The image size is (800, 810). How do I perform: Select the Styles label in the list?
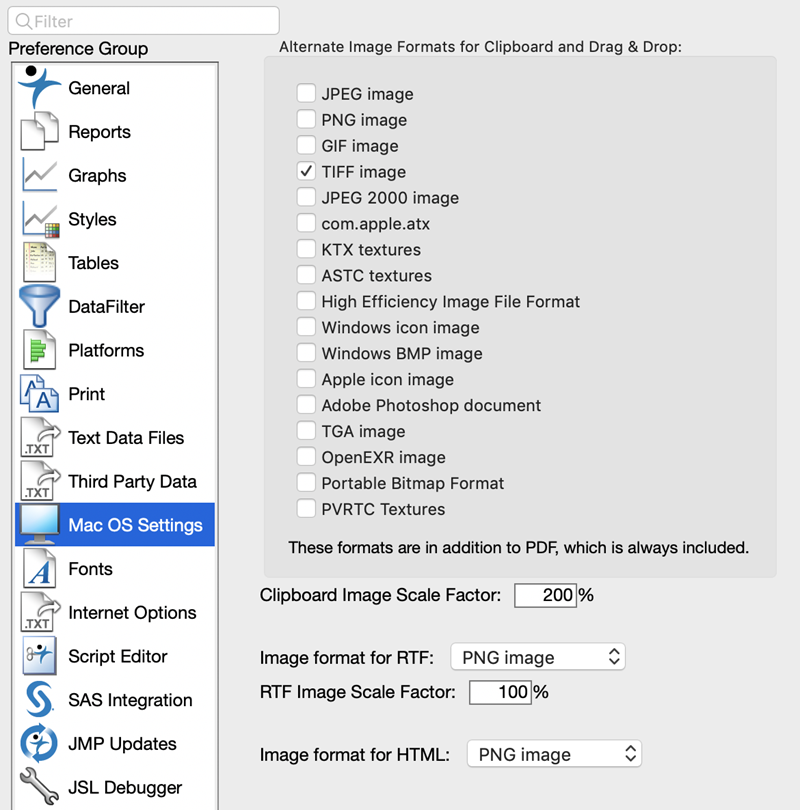(92, 219)
